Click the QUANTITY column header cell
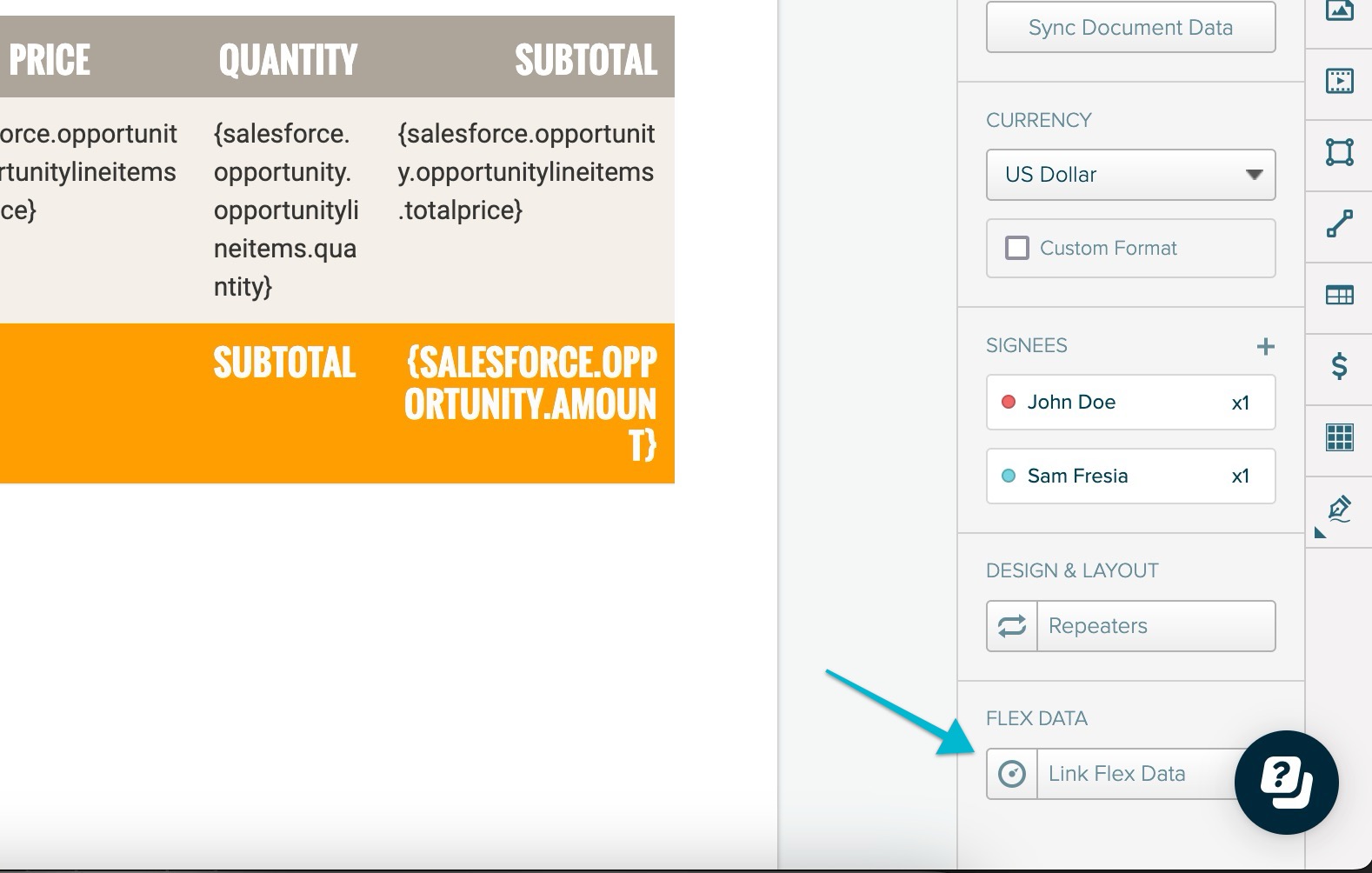 coord(288,60)
